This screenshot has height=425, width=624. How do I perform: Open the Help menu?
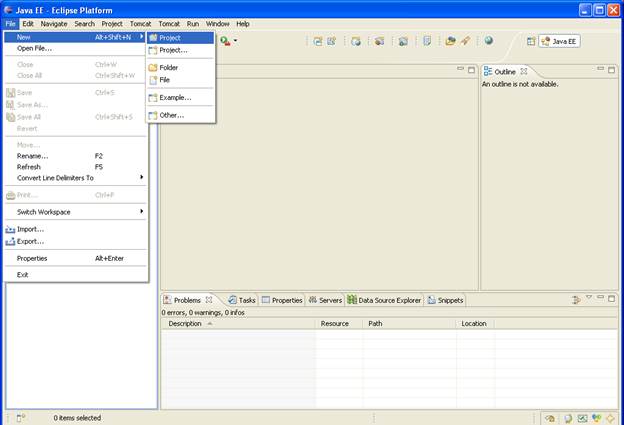point(243,24)
